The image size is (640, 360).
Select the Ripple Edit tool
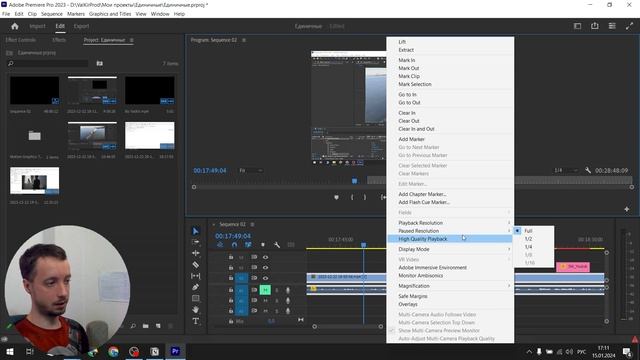[x=196, y=253]
